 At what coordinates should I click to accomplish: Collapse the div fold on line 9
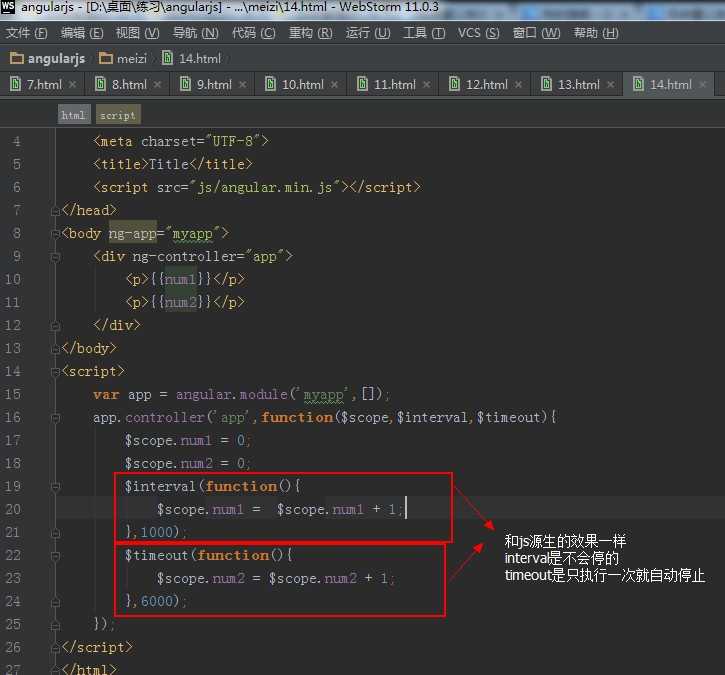click(x=55, y=257)
